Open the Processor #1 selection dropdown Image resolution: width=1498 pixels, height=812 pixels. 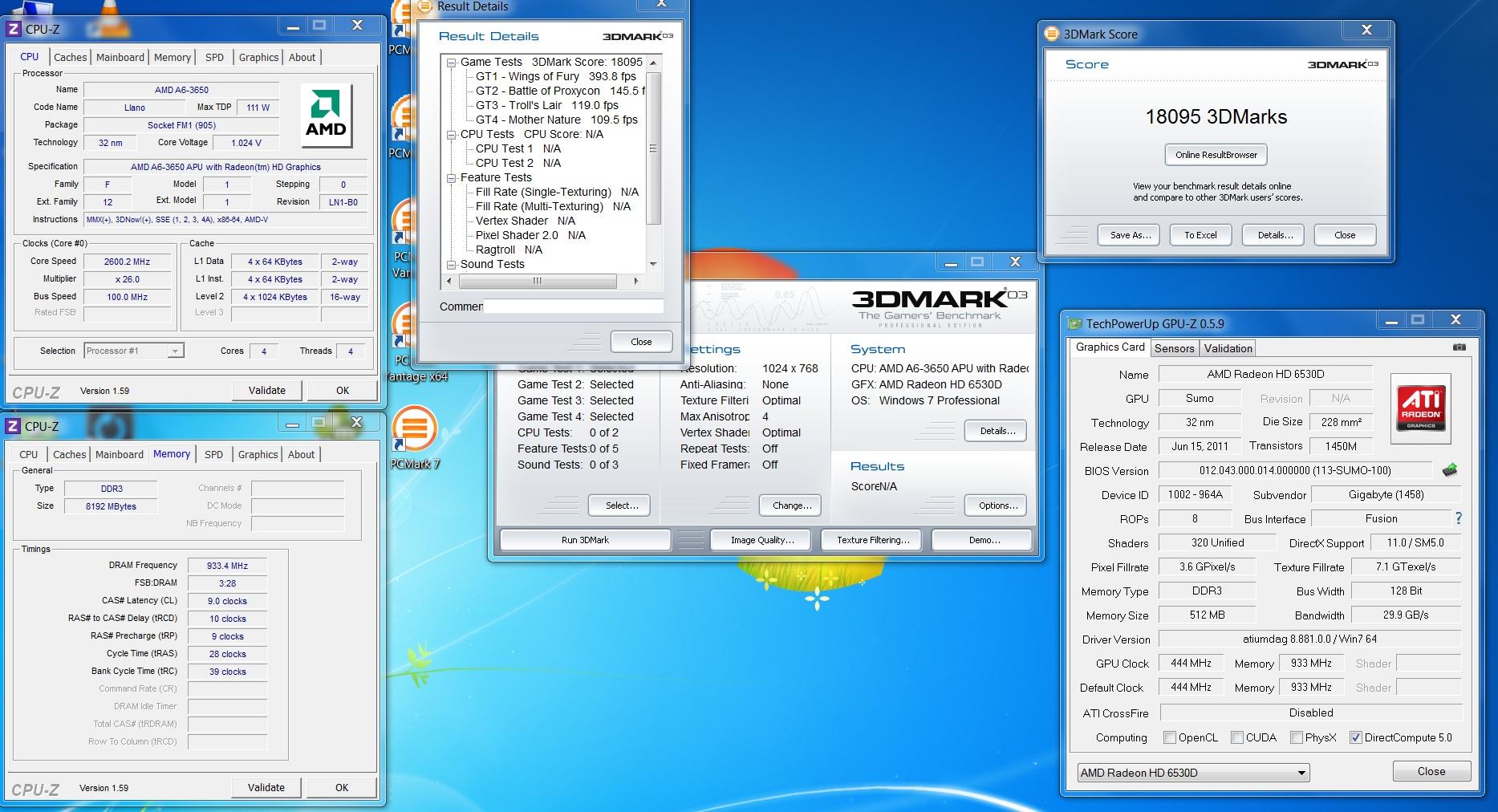[x=134, y=351]
